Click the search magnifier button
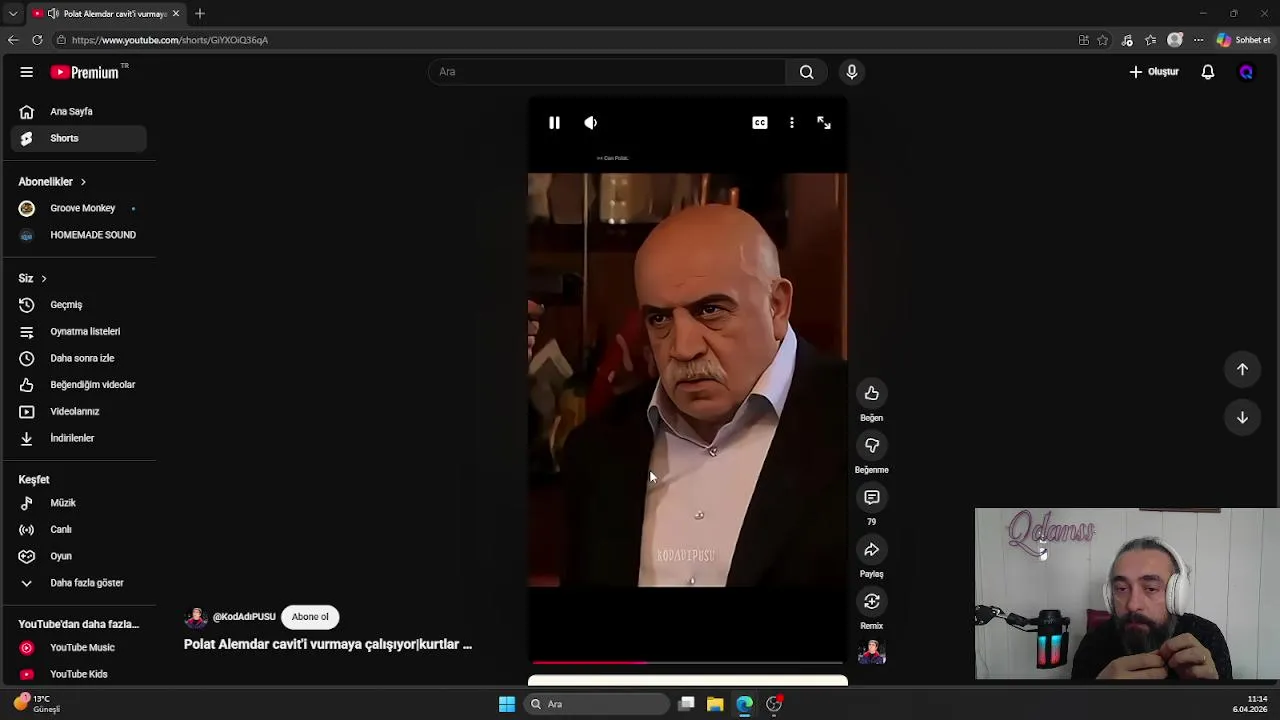1280x720 pixels. pos(807,72)
